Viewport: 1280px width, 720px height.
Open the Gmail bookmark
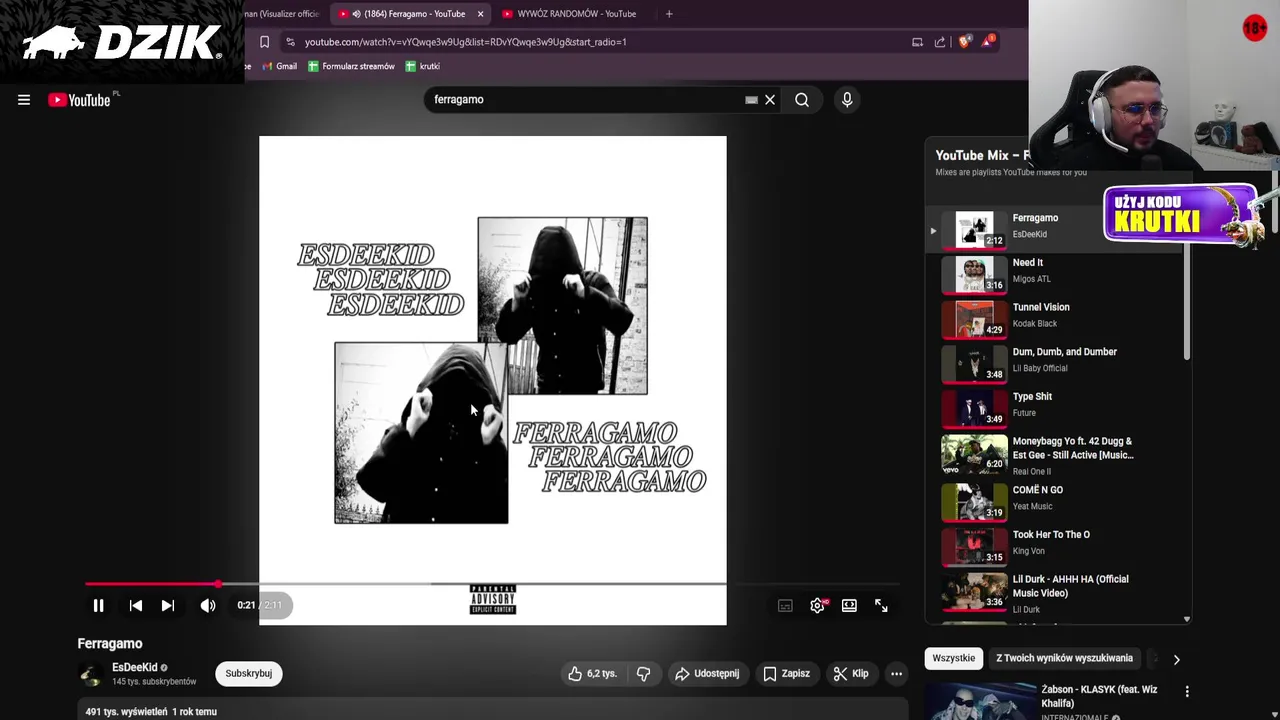279,66
